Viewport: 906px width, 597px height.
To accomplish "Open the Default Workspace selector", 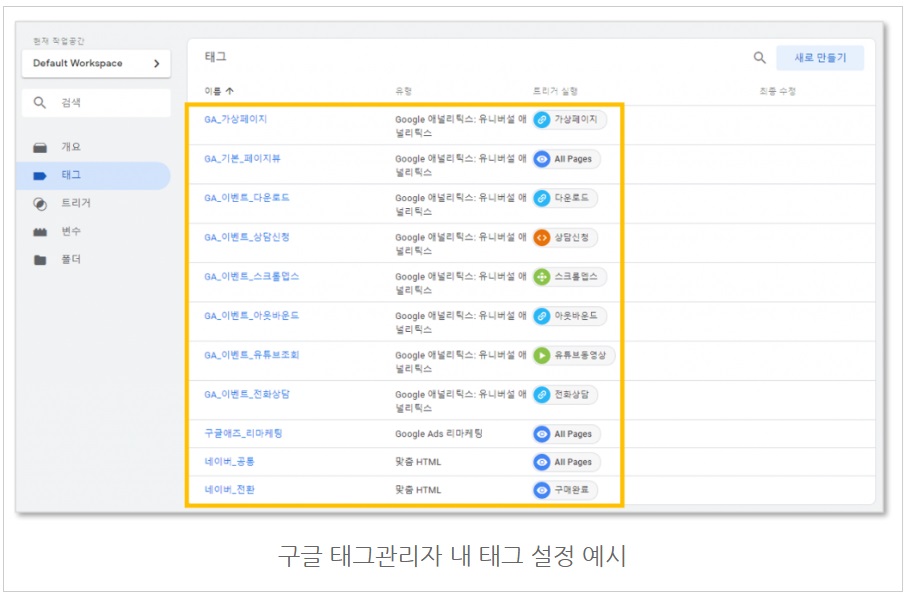I will click(x=96, y=63).
